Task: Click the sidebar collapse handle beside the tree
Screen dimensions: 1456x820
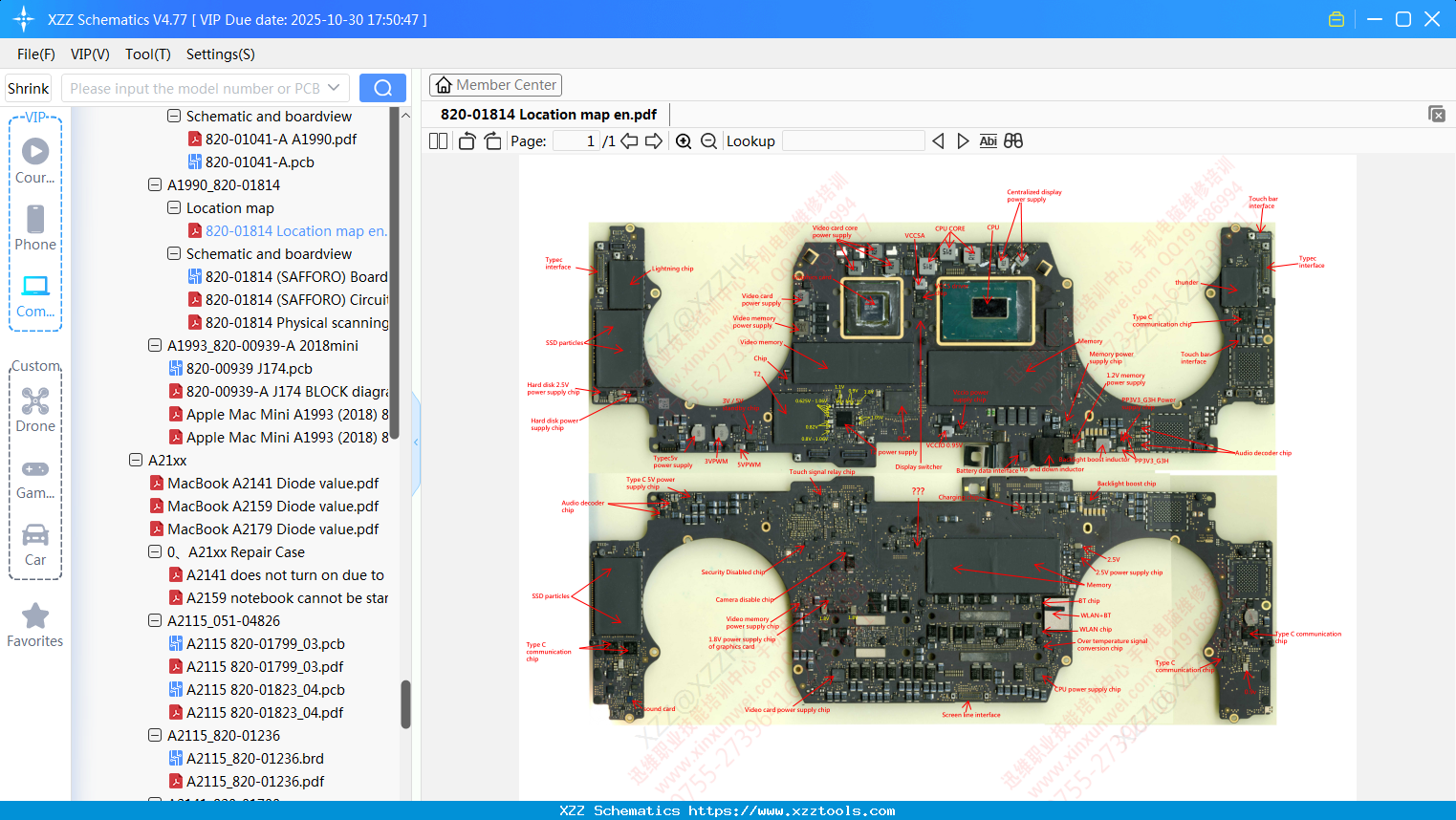Action: (416, 442)
